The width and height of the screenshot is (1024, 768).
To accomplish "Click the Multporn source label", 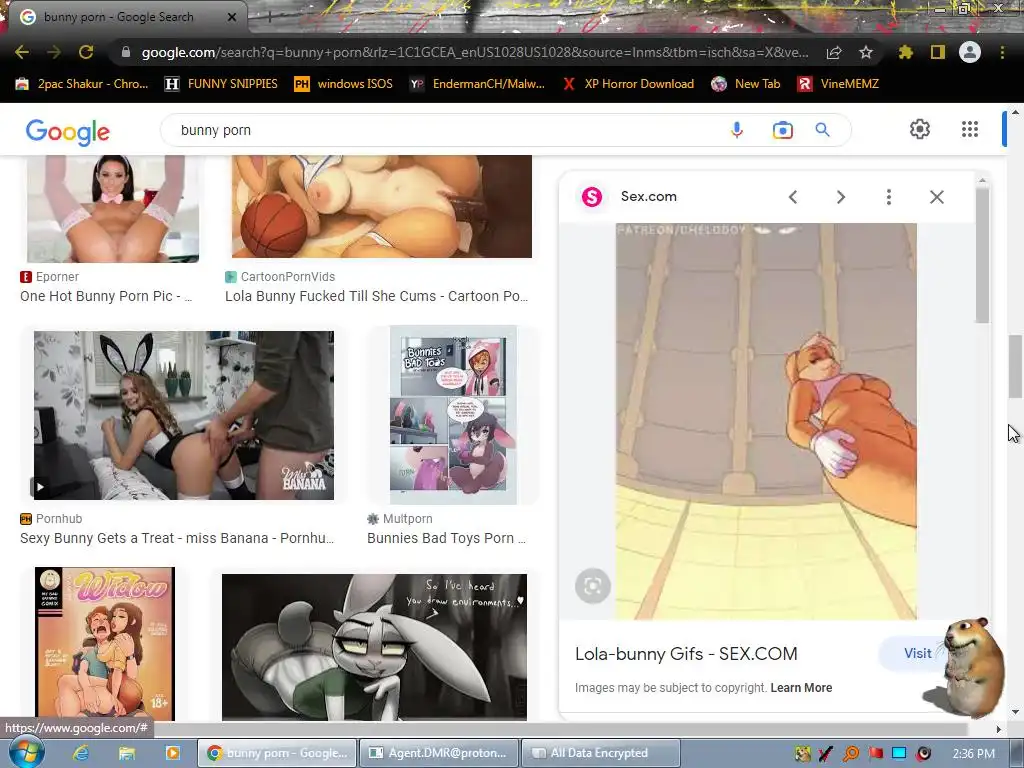I will [400, 519].
